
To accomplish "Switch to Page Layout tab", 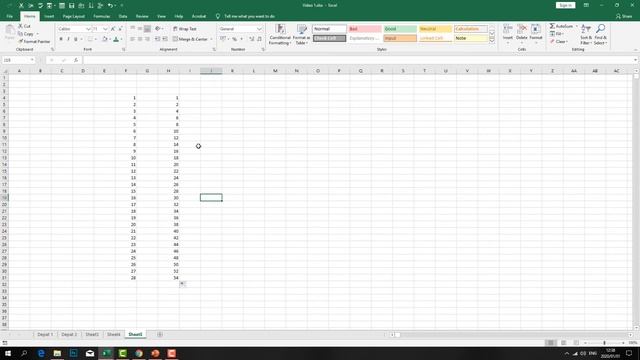I will click(73, 16).
